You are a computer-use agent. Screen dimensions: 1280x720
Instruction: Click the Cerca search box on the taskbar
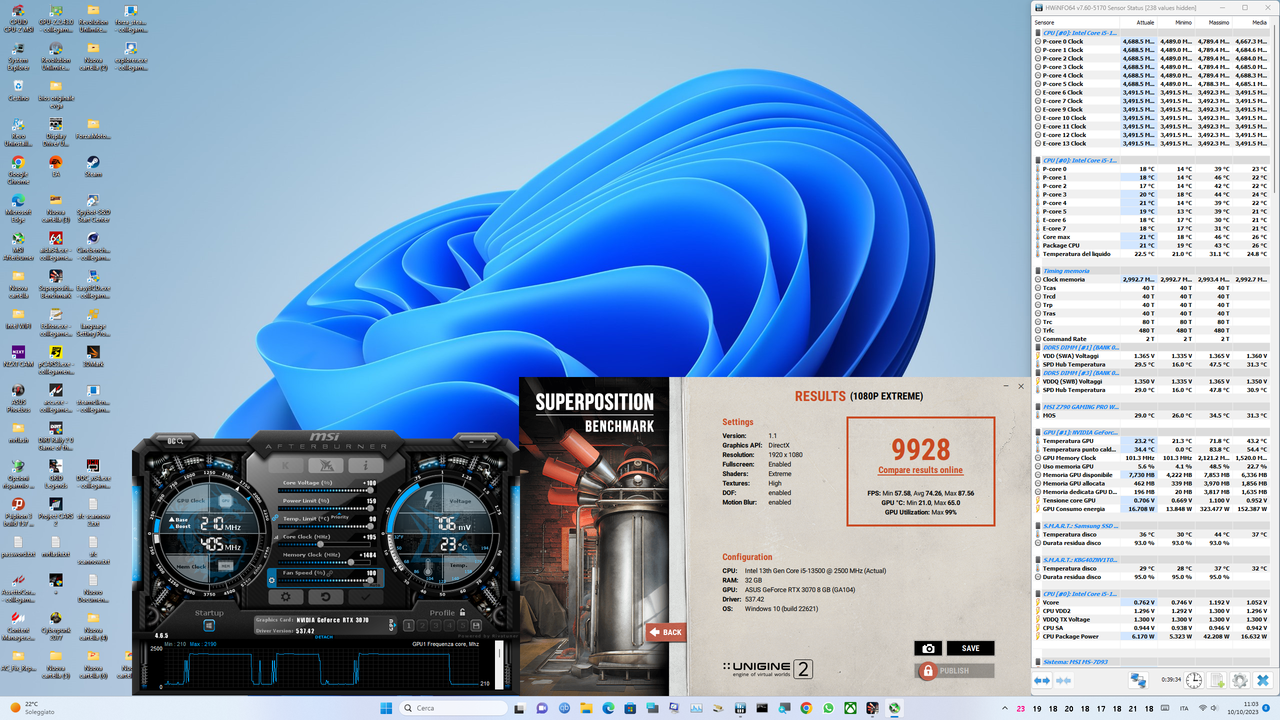[455, 707]
